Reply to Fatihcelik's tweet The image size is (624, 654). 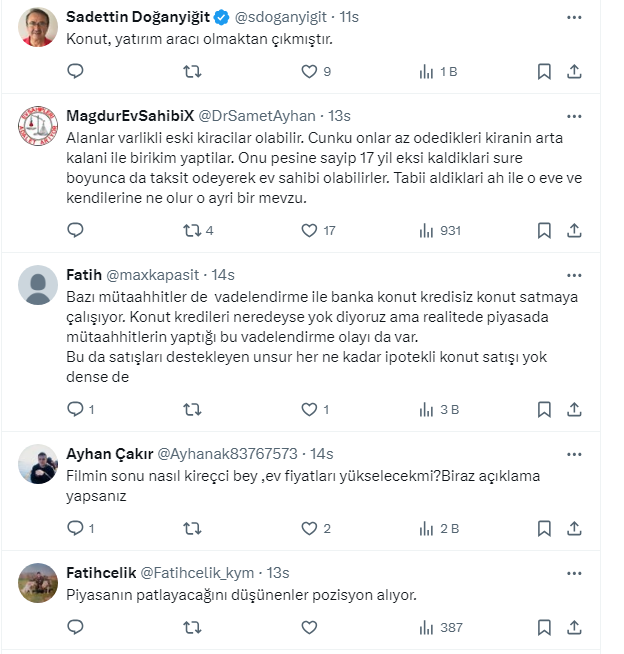click(75, 627)
